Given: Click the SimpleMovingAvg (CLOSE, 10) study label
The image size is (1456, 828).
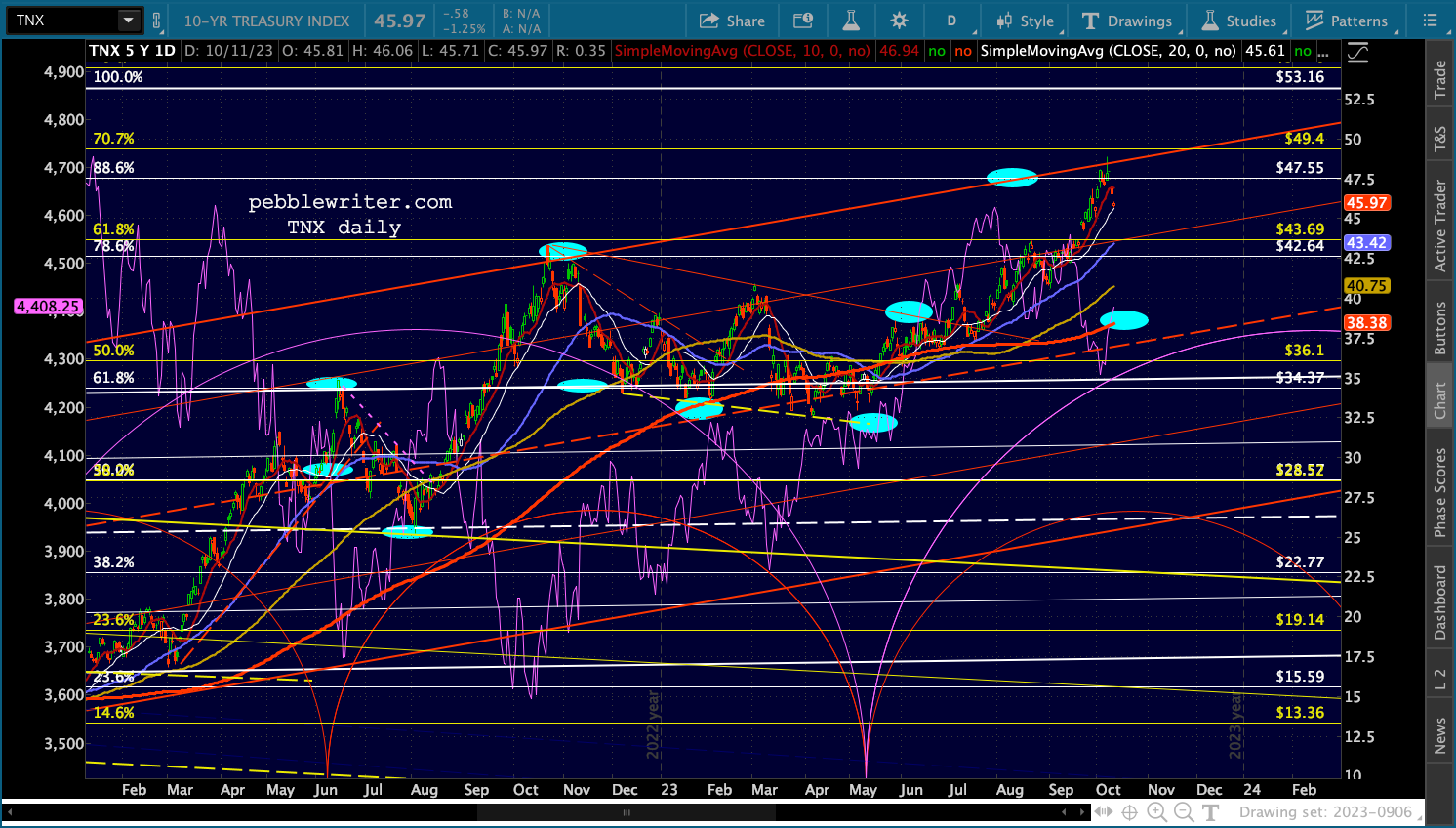Looking at the screenshot, I should [742, 51].
